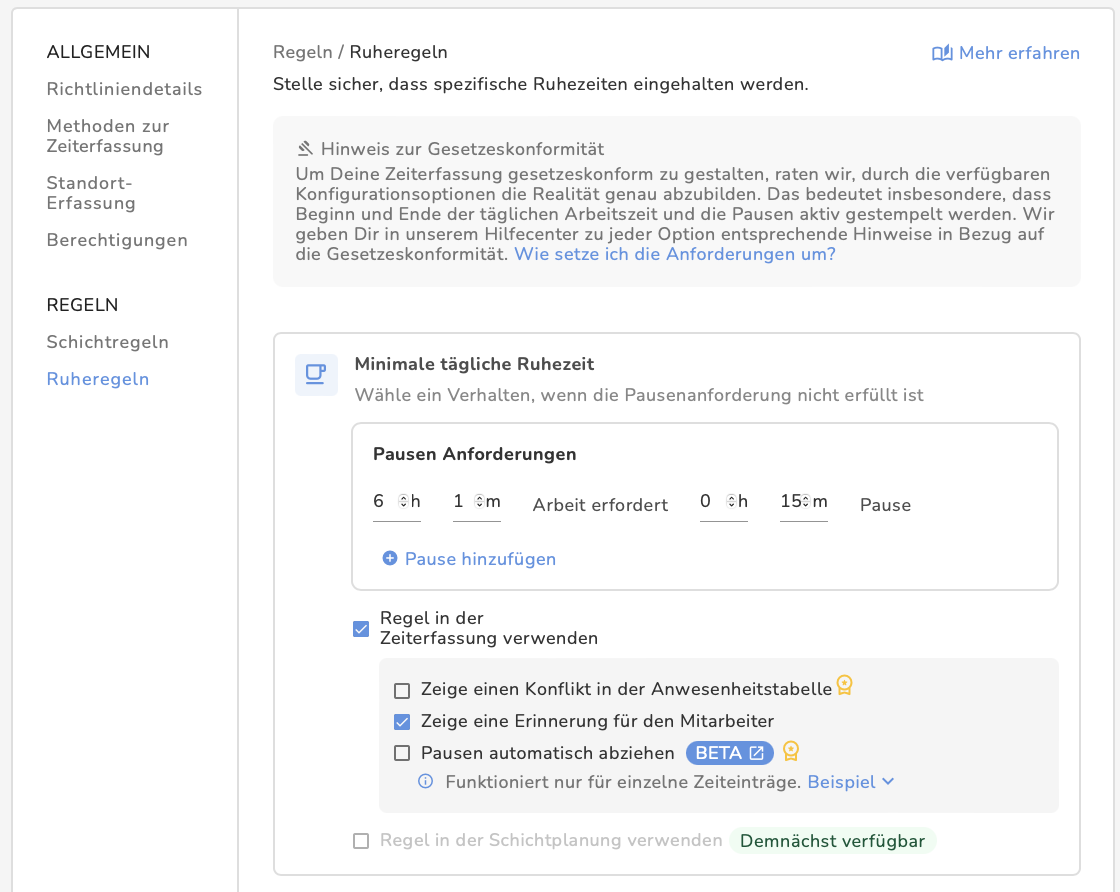1120x892 pixels.
Task: Click the premium badge icon next to BETA
Action: click(791, 751)
